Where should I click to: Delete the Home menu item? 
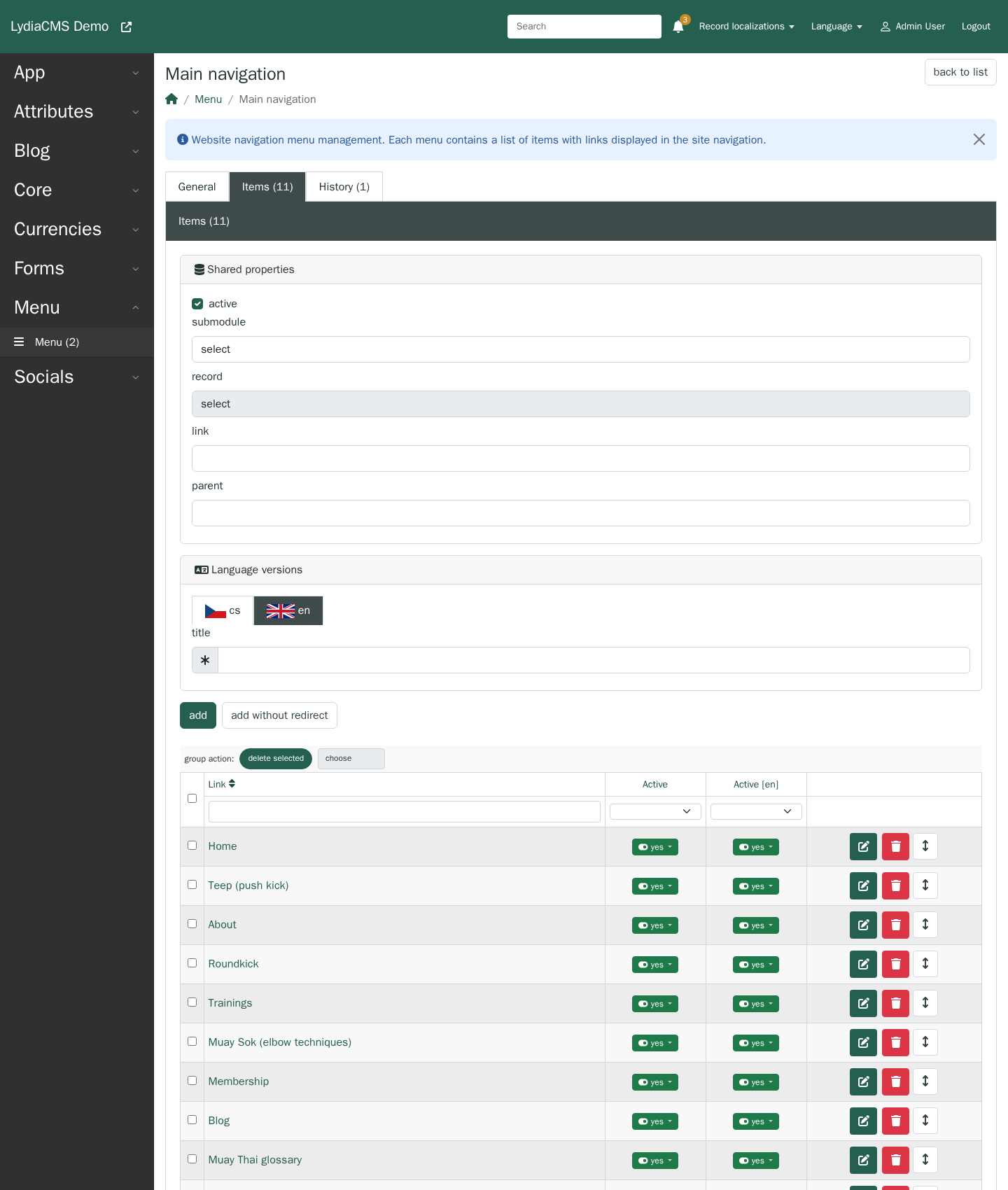(895, 846)
